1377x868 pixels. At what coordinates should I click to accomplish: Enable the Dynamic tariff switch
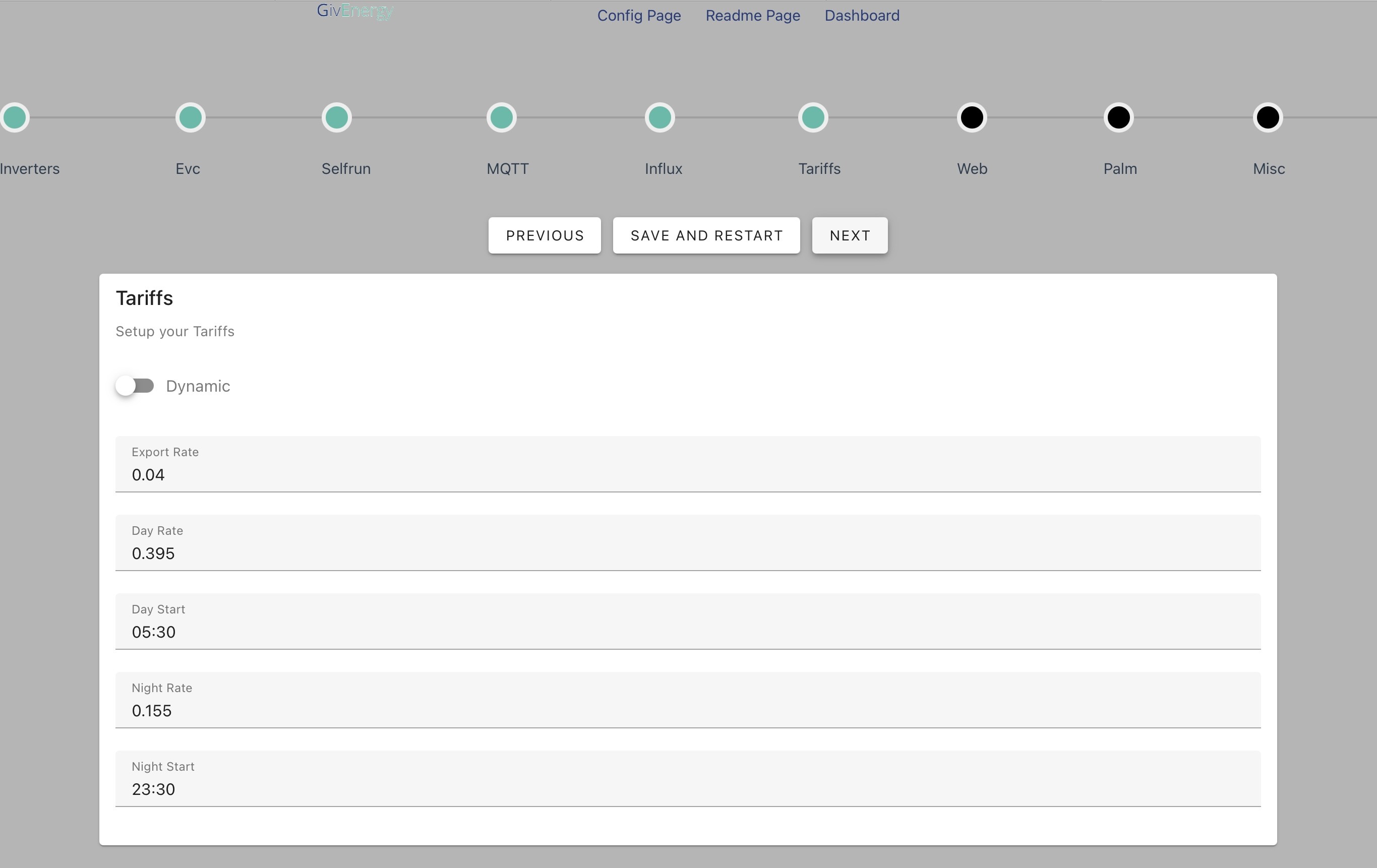[x=135, y=386]
